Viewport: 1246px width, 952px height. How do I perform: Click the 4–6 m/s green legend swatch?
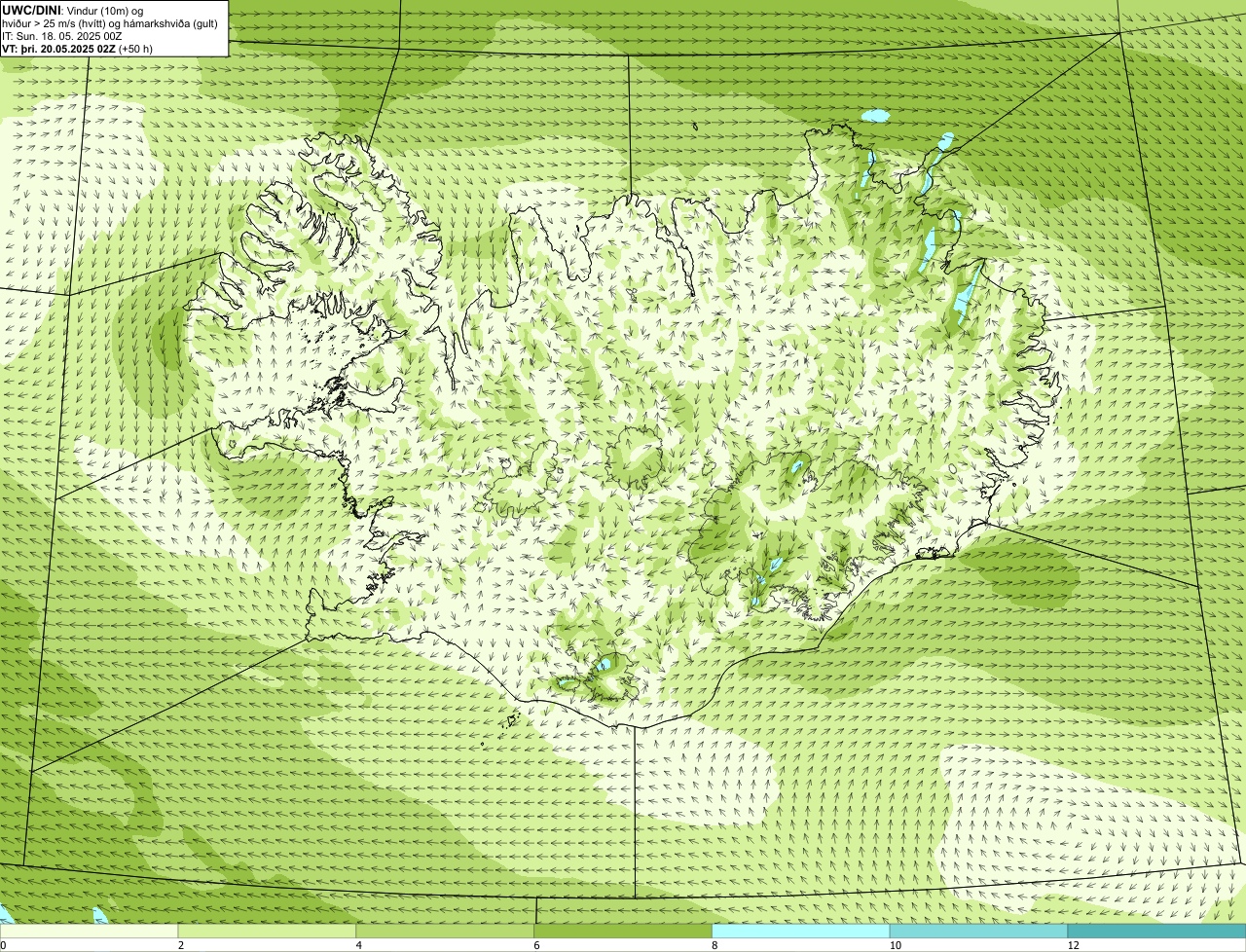pos(446,932)
